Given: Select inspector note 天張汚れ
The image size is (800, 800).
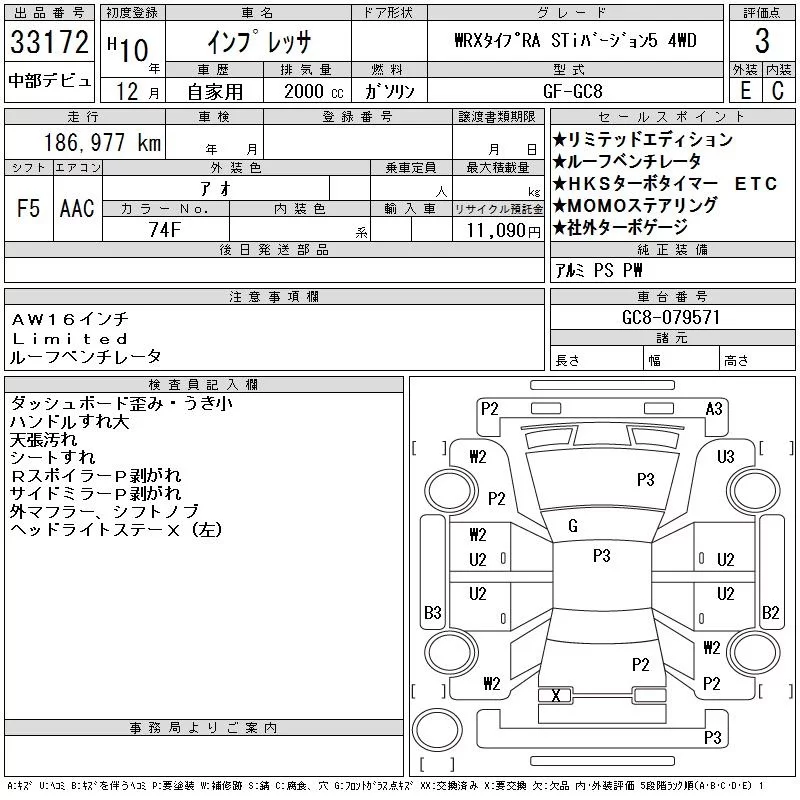Looking at the screenshot, I should [43, 439].
